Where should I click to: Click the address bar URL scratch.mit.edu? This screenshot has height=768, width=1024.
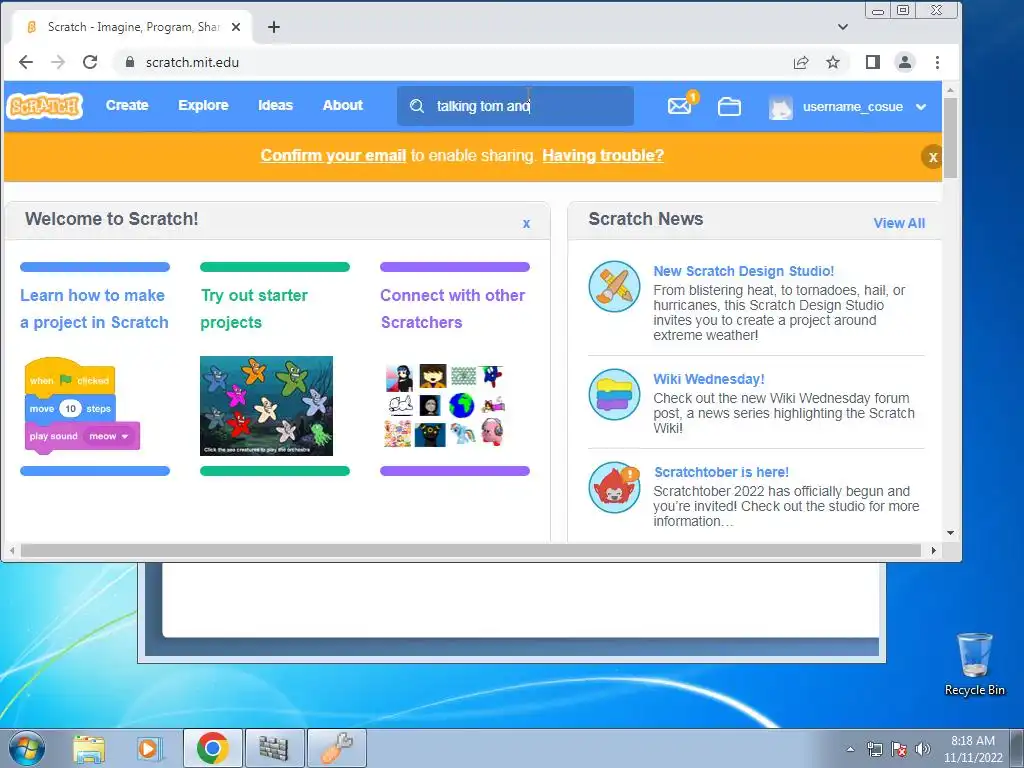tap(192, 62)
